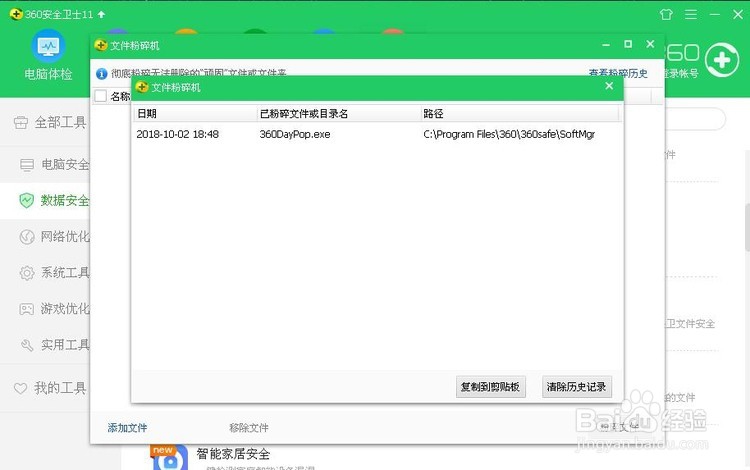The height and width of the screenshot is (470, 750).
Task: Click the upgrade arrow beside 360安全卫士11
Action: (101, 14)
